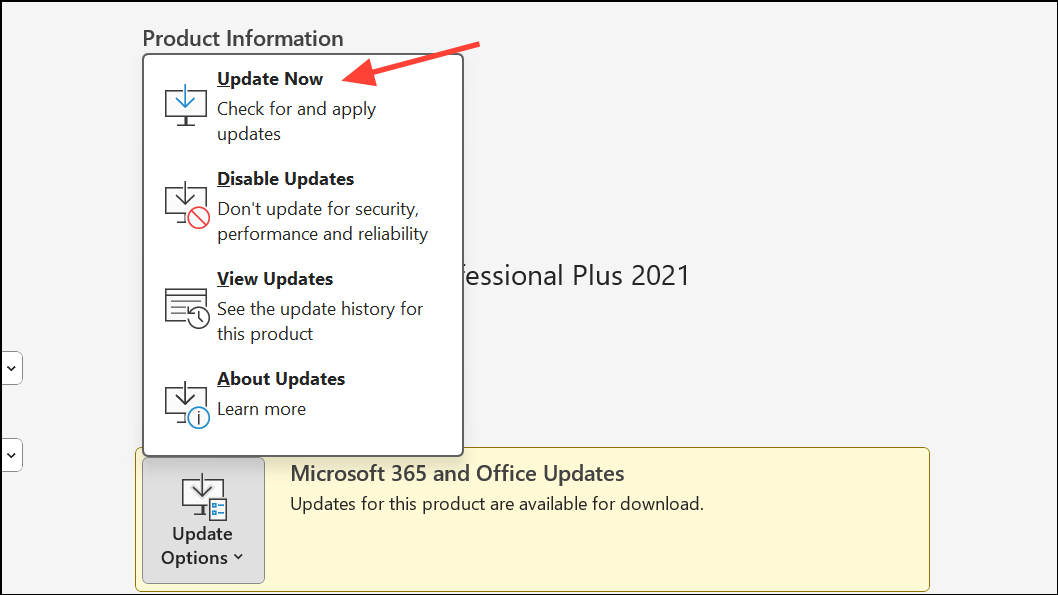The width and height of the screenshot is (1058, 595).
Task: Click the Disable Updates icon with red prohibition sign
Action: (186, 205)
